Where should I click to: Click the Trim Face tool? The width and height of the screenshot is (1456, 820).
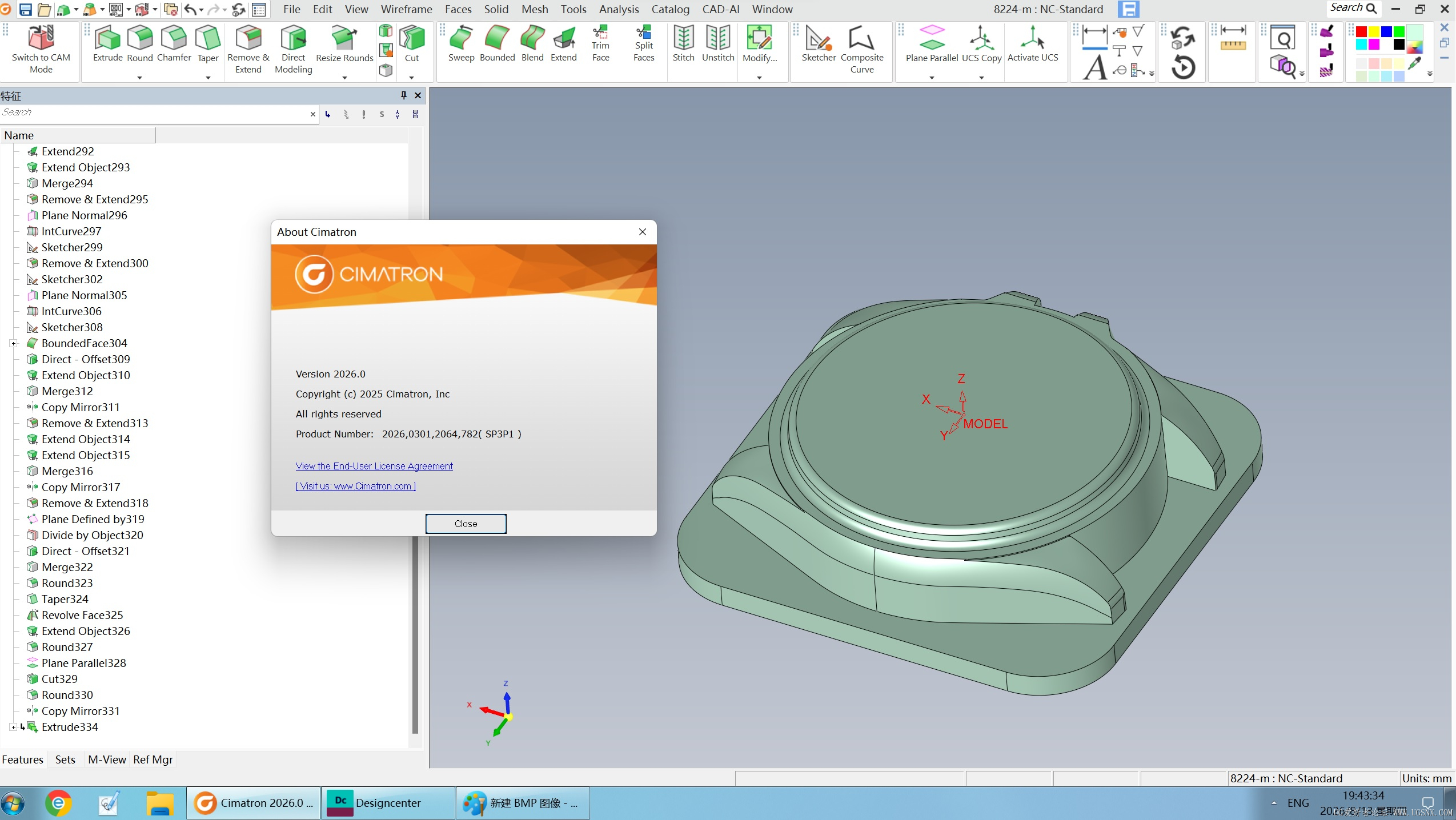(600, 44)
